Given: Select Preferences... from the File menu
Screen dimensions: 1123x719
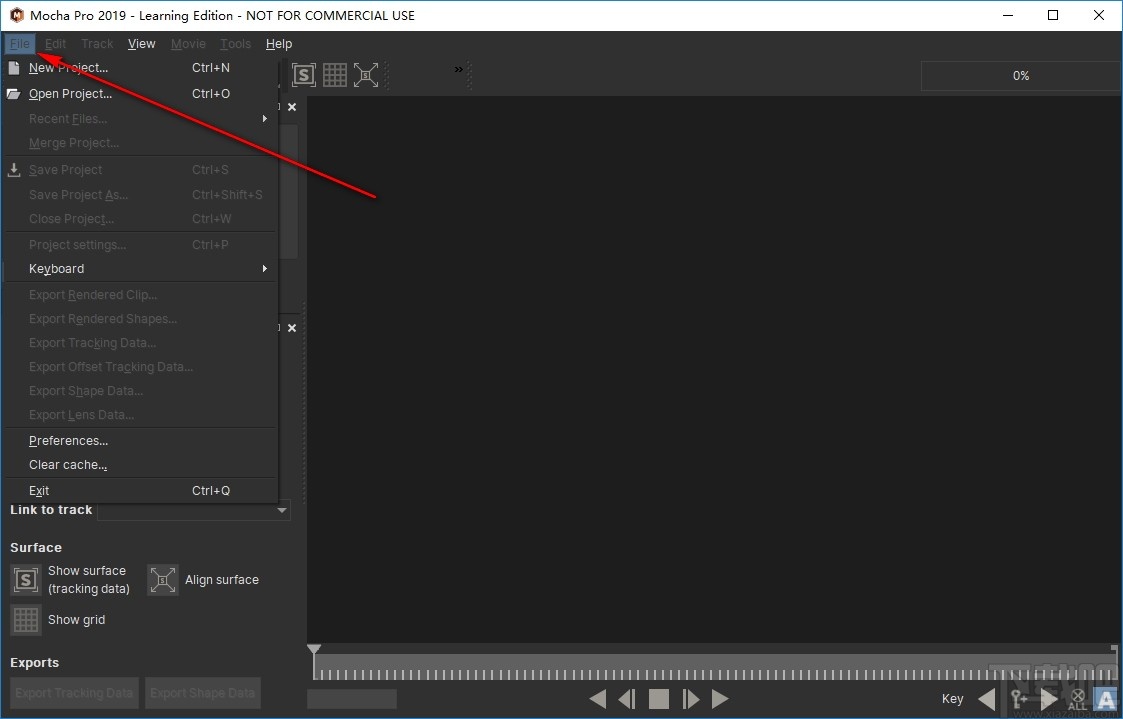Looking at the screenshot, I should tap(68, 440).
